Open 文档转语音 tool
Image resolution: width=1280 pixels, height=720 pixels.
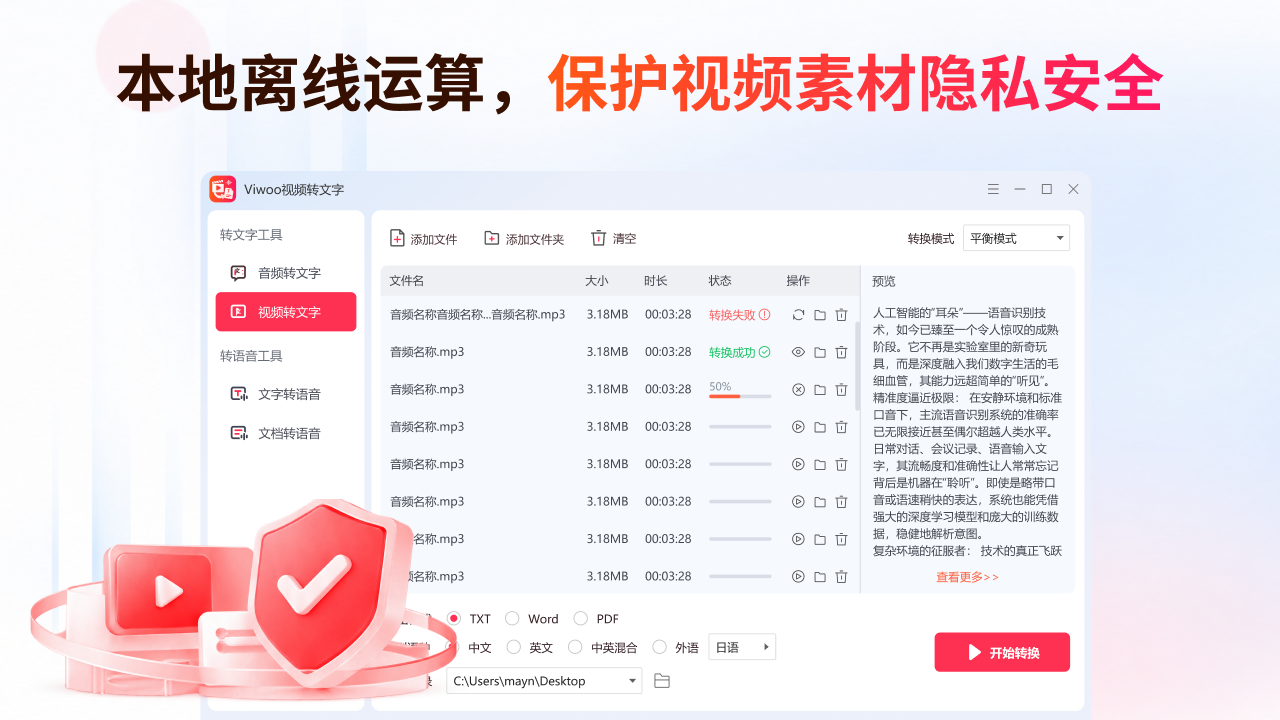pyautogui.click(x=286, y=433)
